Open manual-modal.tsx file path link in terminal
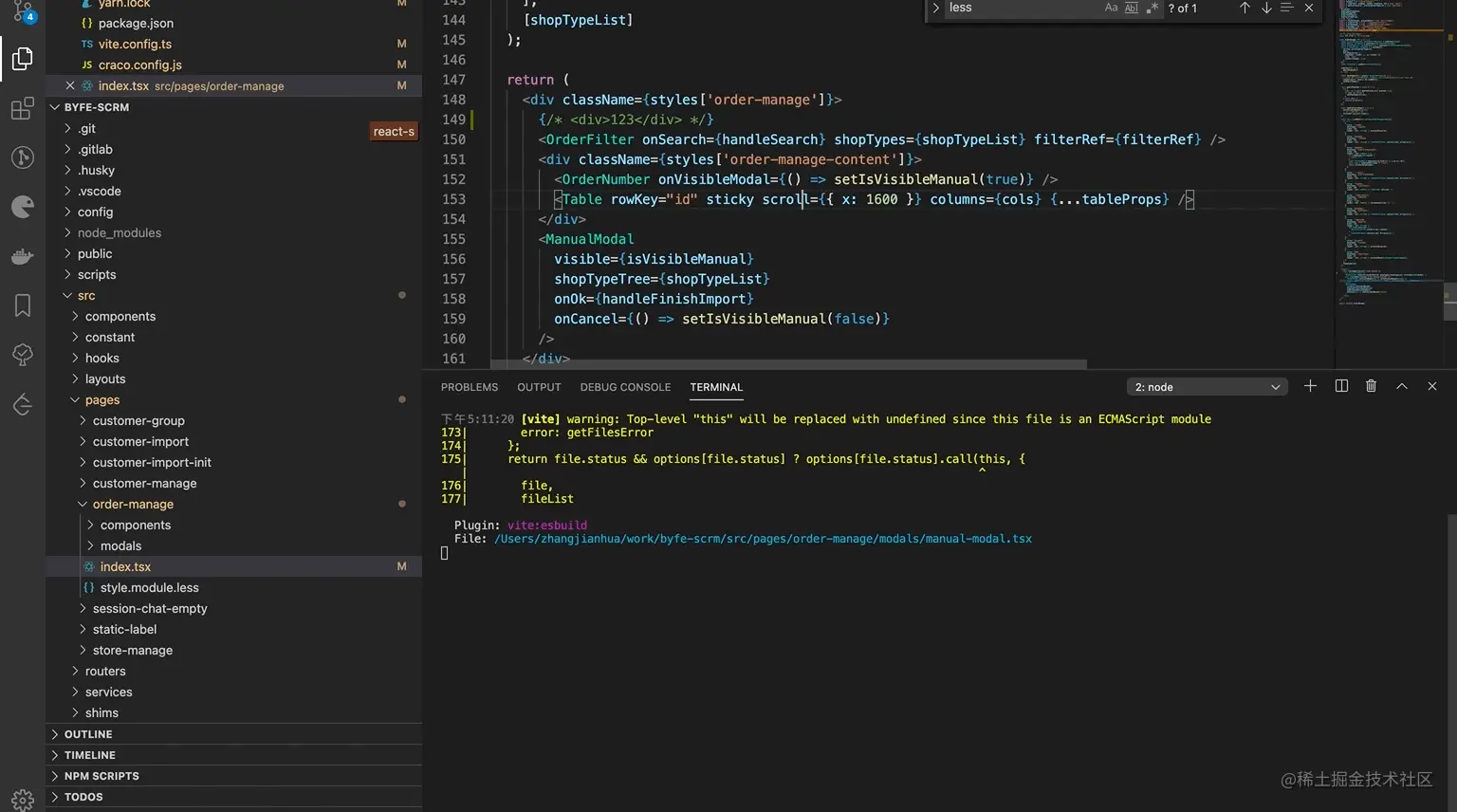This screenshot has width=1457, height=812. click(763, 539)
